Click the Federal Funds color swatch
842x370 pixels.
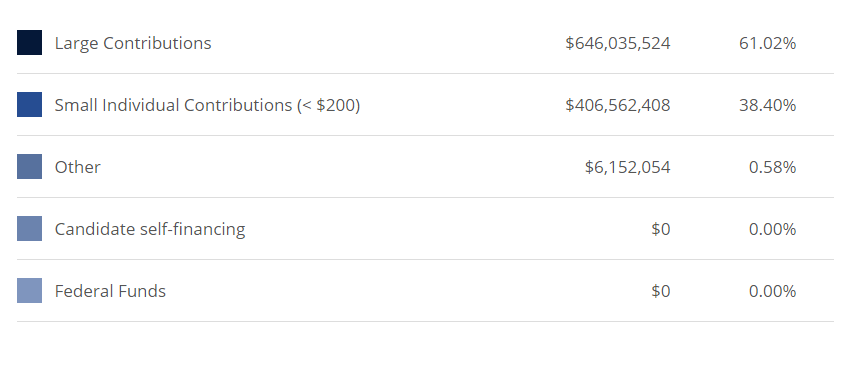pos(30,291)
